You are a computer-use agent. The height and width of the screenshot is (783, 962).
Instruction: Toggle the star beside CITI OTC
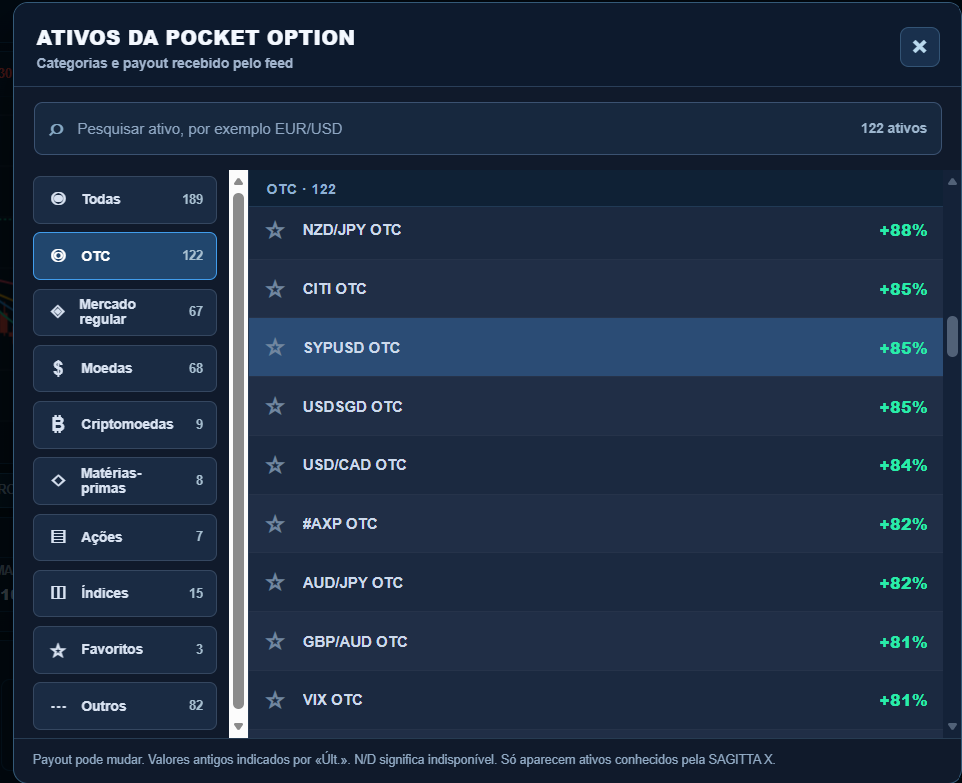(275, 289)
